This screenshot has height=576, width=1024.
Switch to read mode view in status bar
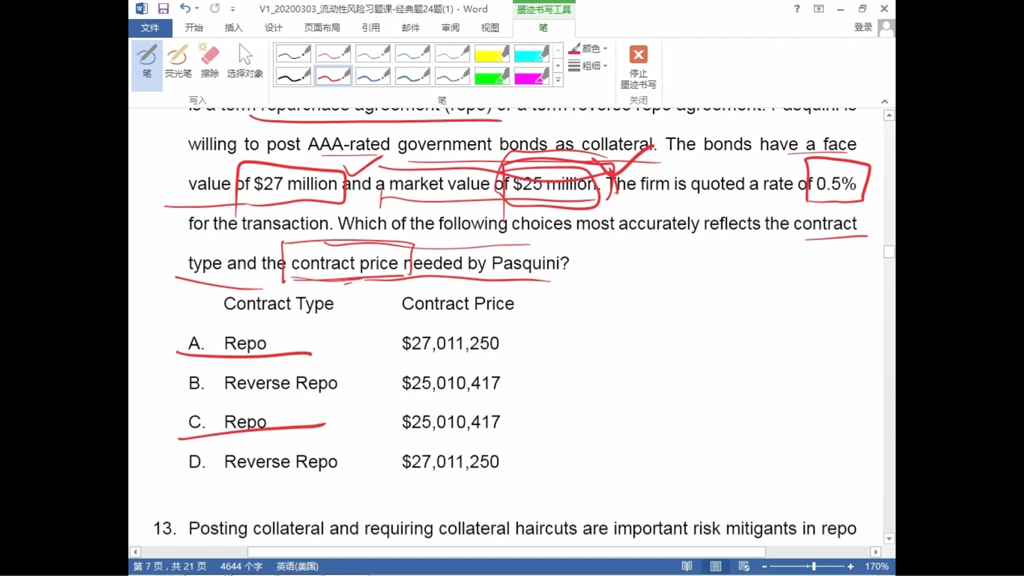tap(687, 567)
